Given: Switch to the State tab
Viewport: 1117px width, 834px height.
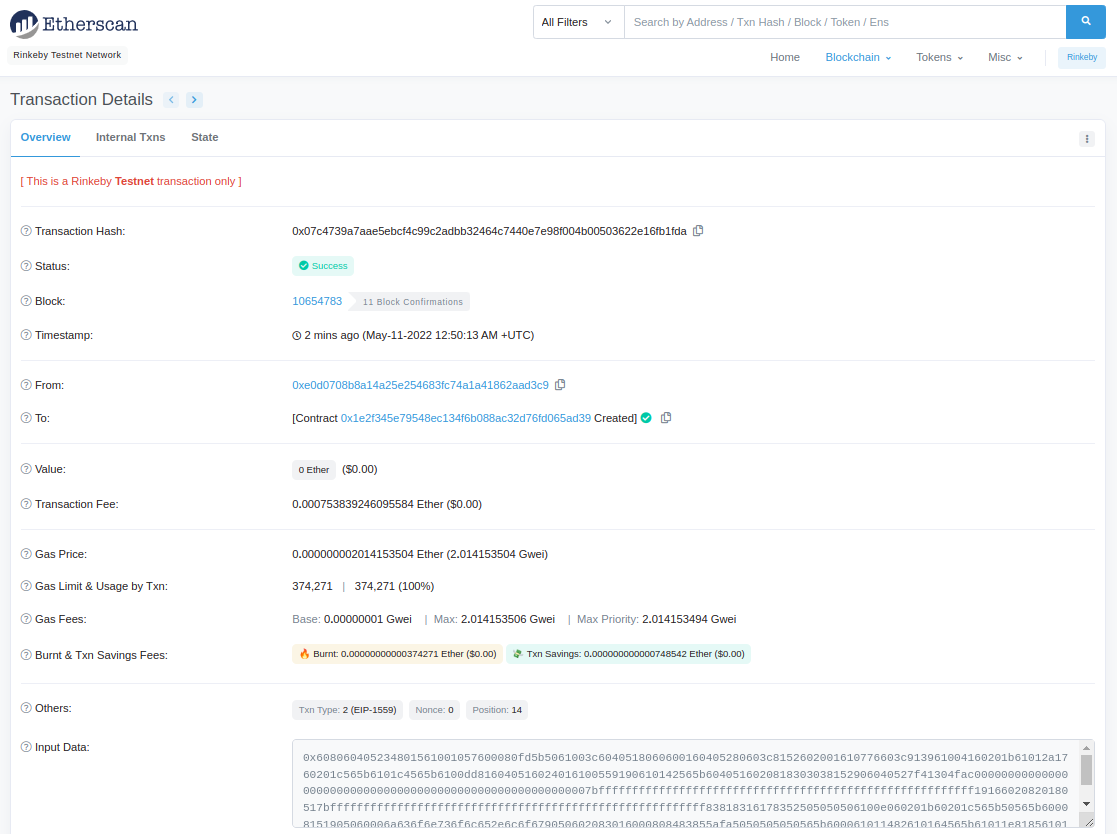Looking at the screenshot, I should click(x=204, y=137).
